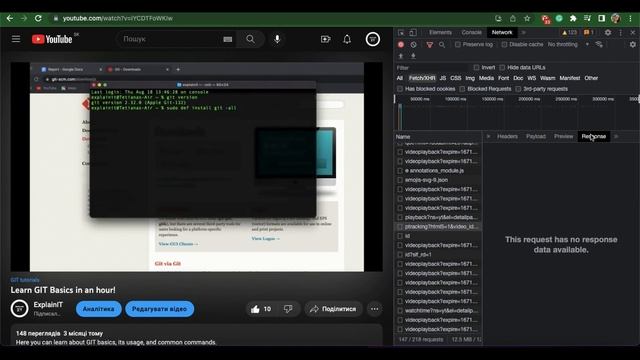Check 3rd-party requests option
The width and height of the screenshot is (640, 360).
click(518, 89)
